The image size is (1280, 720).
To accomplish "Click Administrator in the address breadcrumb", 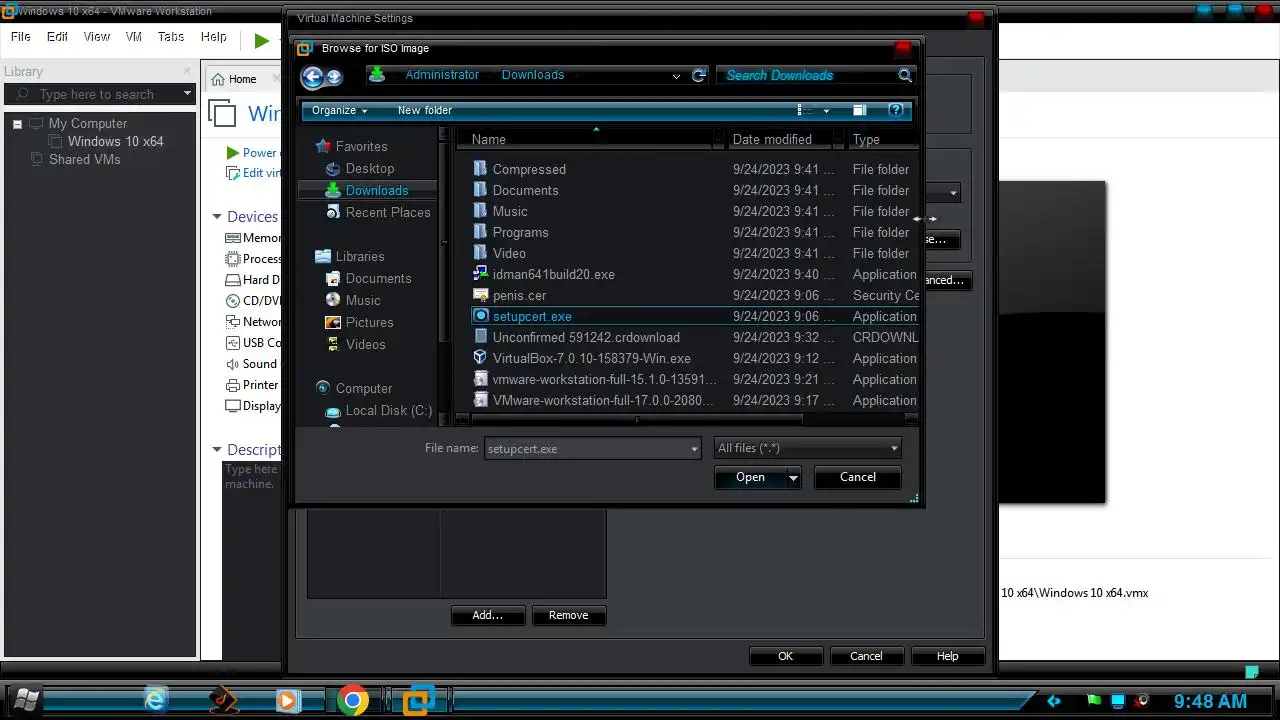I will 442,75.
